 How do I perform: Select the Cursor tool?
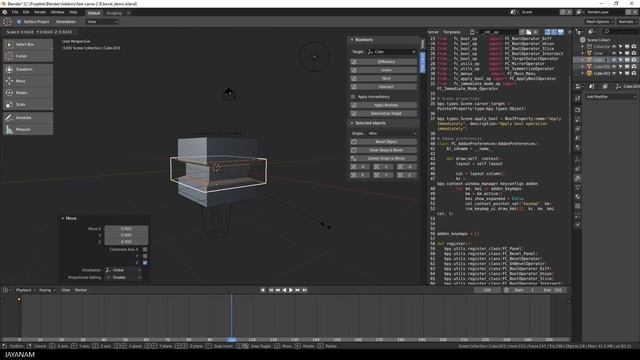click(28, 56)
